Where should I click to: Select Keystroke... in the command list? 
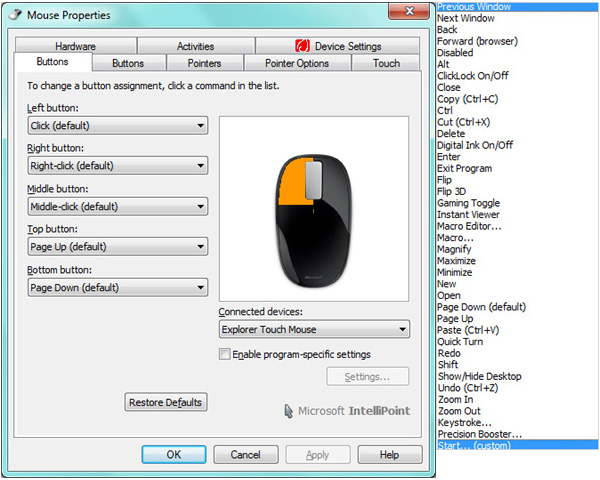tap(517, 423)
